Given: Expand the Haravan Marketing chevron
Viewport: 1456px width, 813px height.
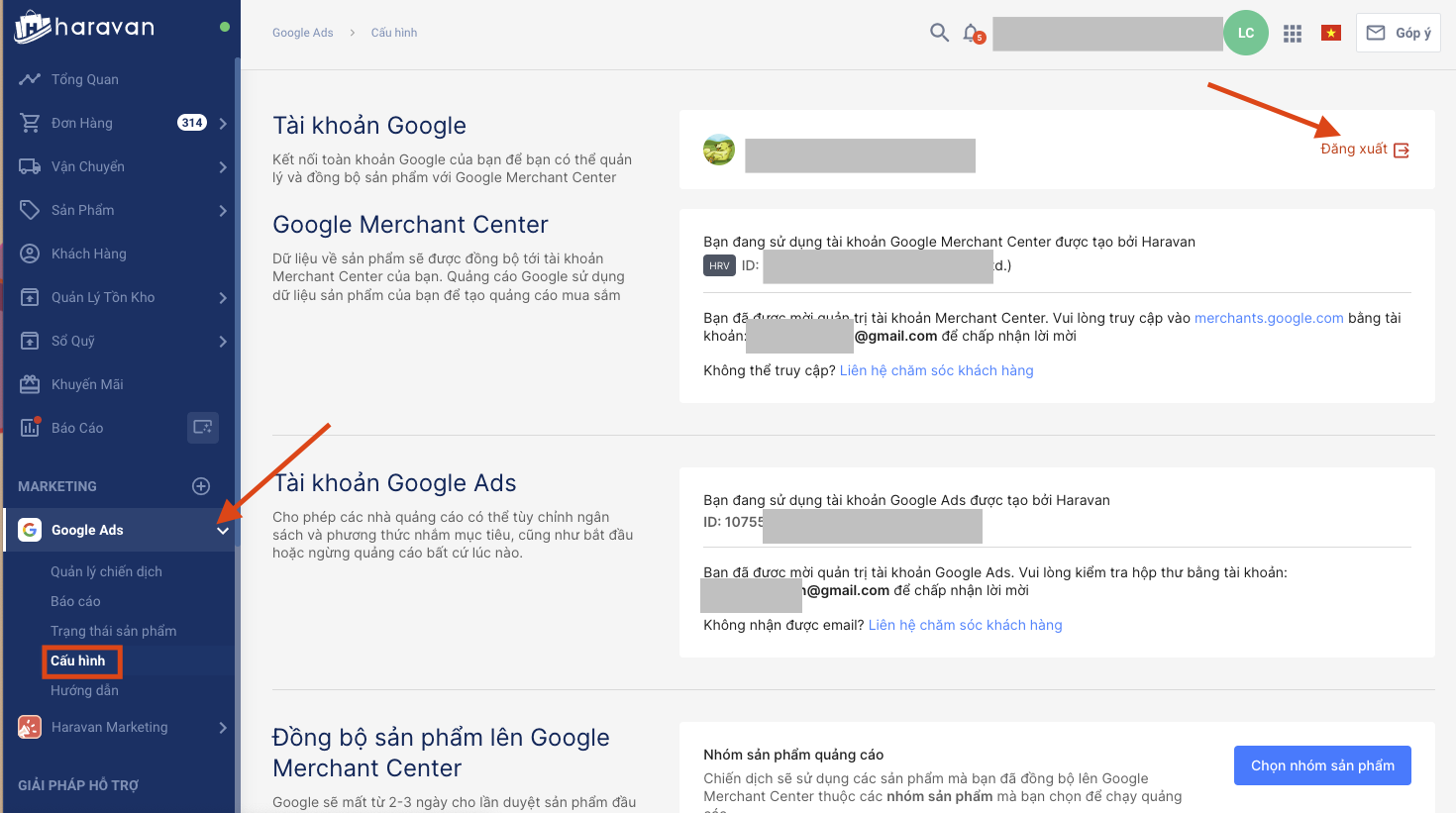Looking at the screenshot, I should click(223, 728).
